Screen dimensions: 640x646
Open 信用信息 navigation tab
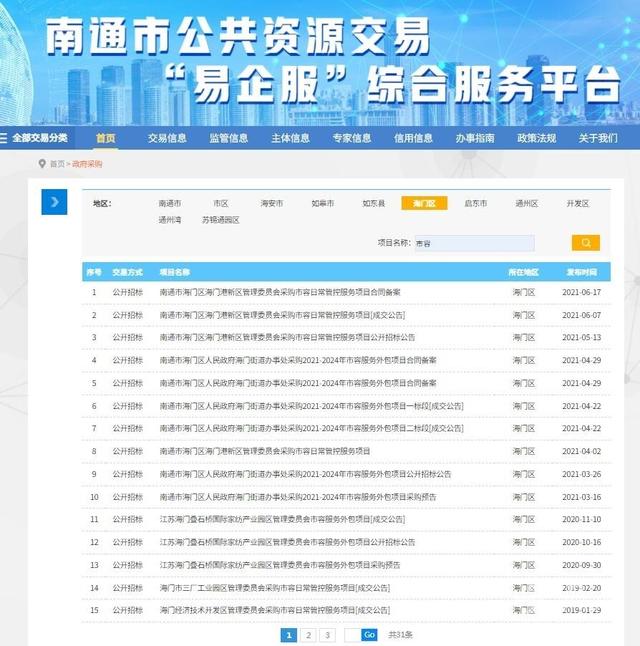click(413, 138)
